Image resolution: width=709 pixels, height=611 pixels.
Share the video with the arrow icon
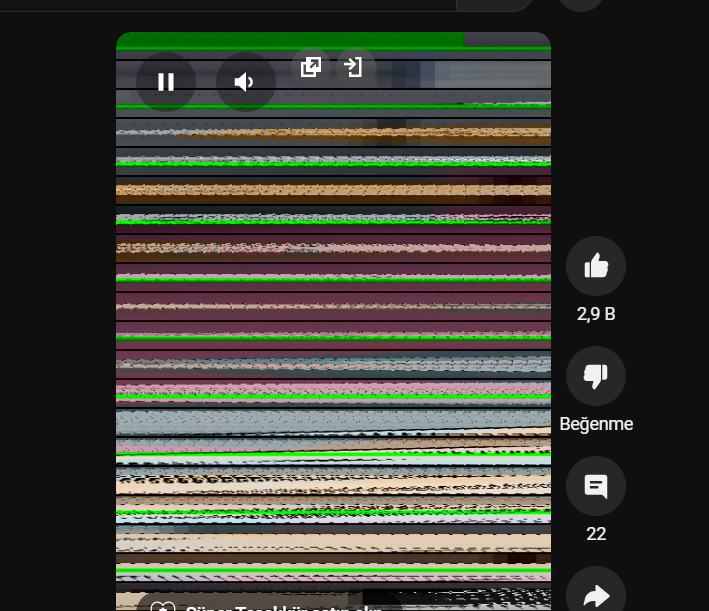pyautogui.click(x=596, y=592)
